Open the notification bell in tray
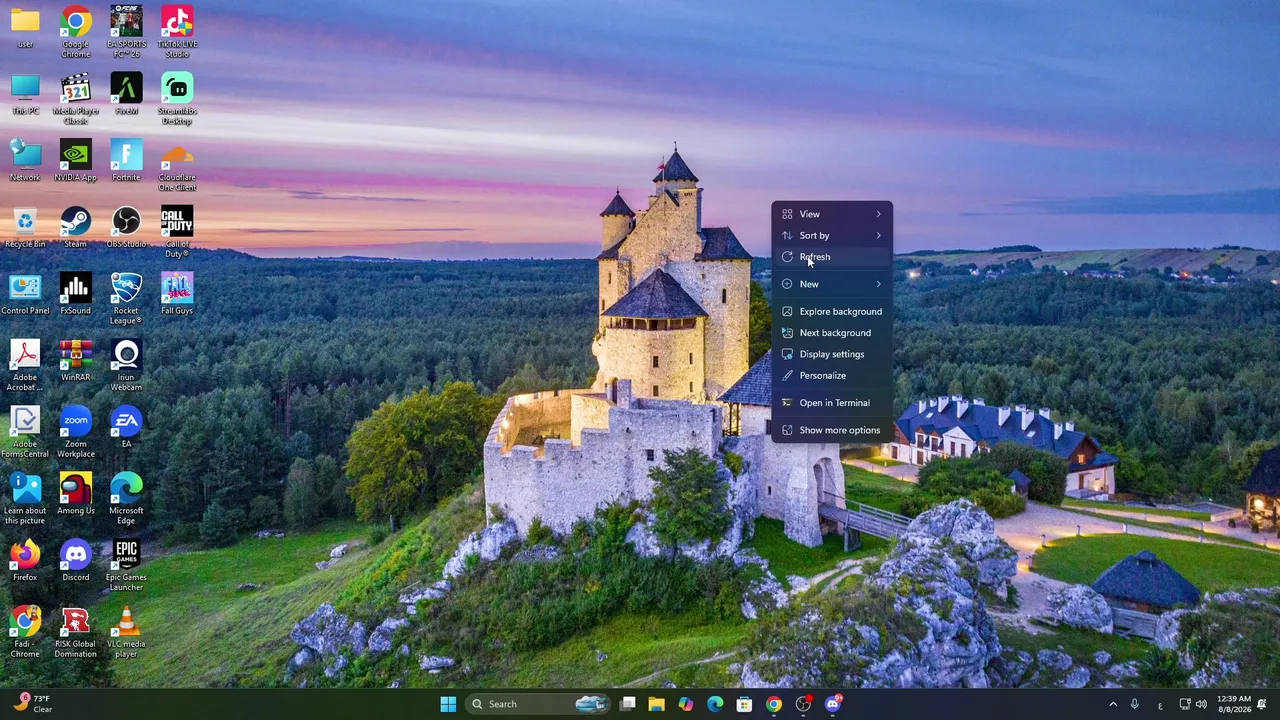The width and height of the screenshot is (1280, 720). tap(1262, 704)
